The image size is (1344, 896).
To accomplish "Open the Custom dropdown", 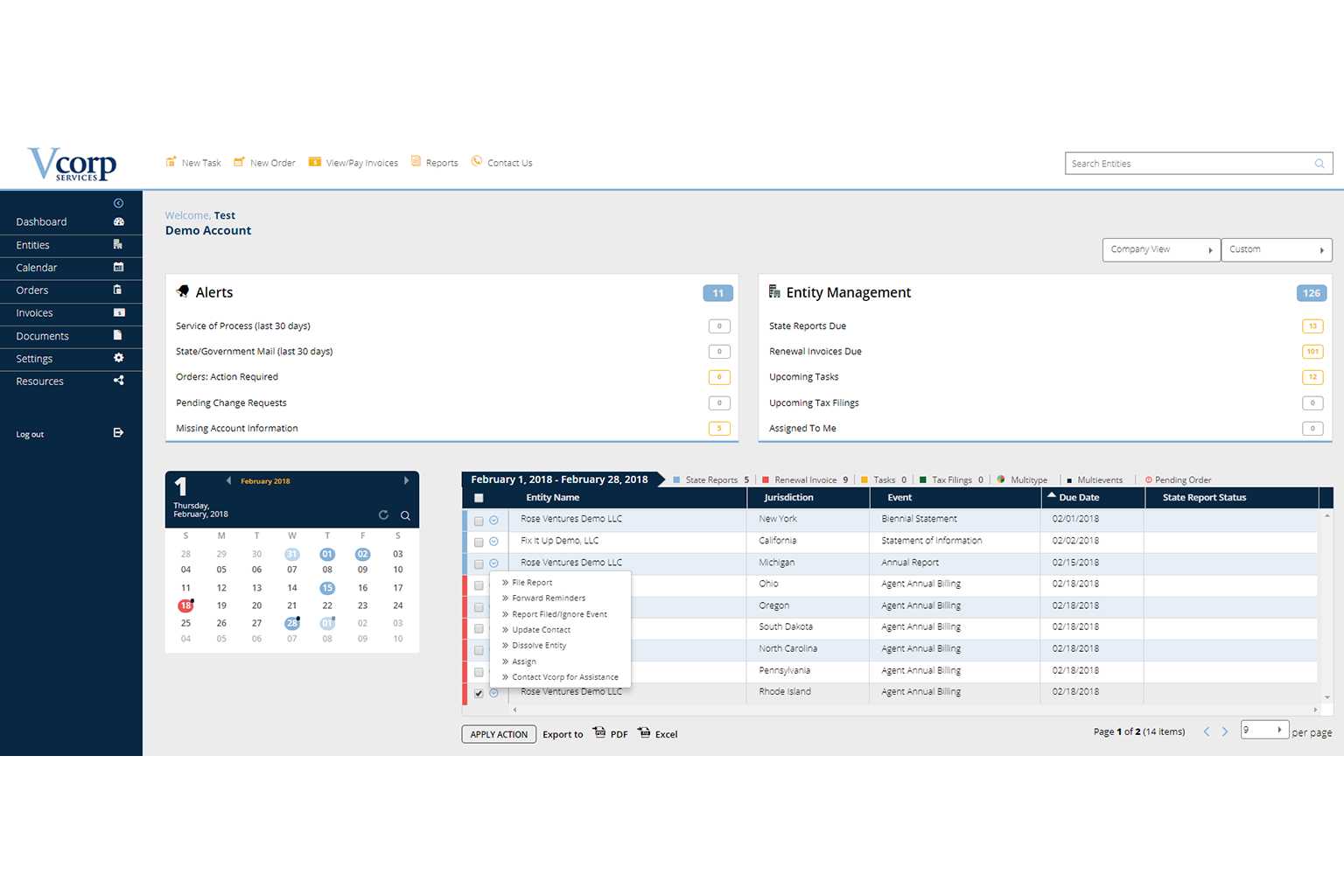I will pos(1276,249).
